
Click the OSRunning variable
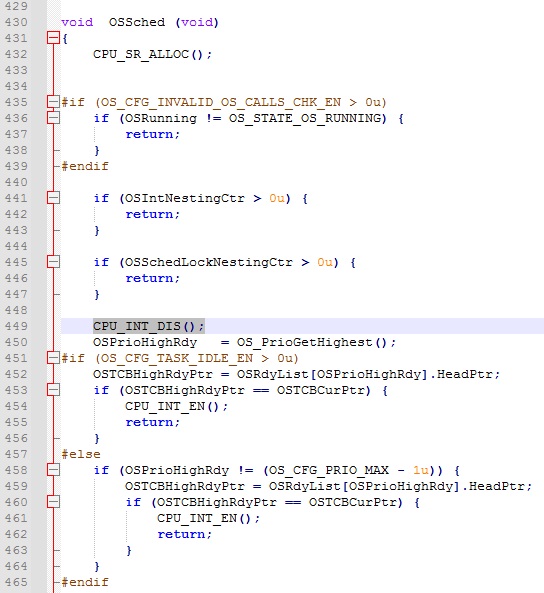click(161, 118)
